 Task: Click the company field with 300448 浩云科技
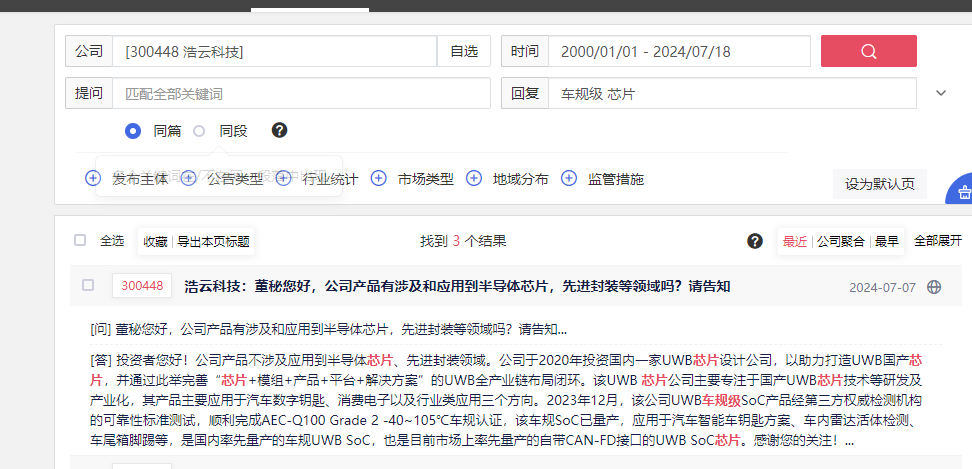pos(275,51)
